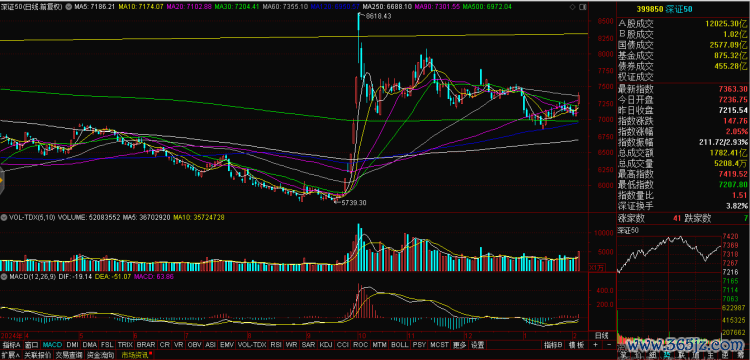Image resolution: width=750 pixels, height=360 pixels.
Task: Open the 窗口 window option
Action: tap(32, 344)
